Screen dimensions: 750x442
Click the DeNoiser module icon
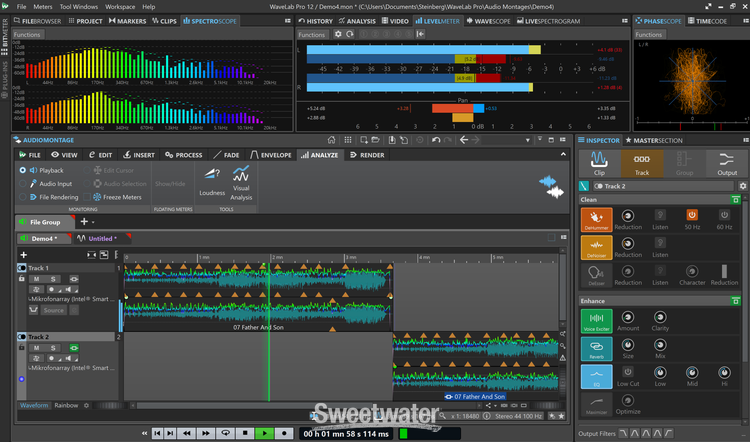pos(596,248)
